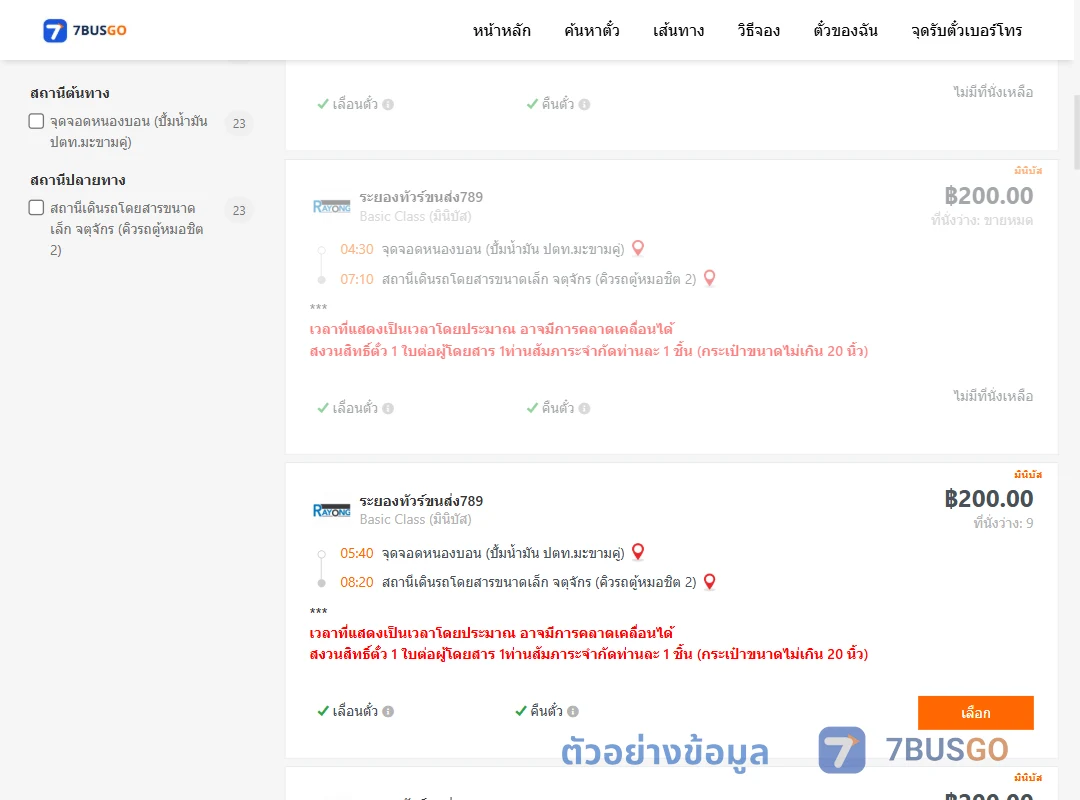This screenshot has width=1080, height=800.
Task: Open the ค้นหาตั๋ว menu item
Action: point(592,30)
